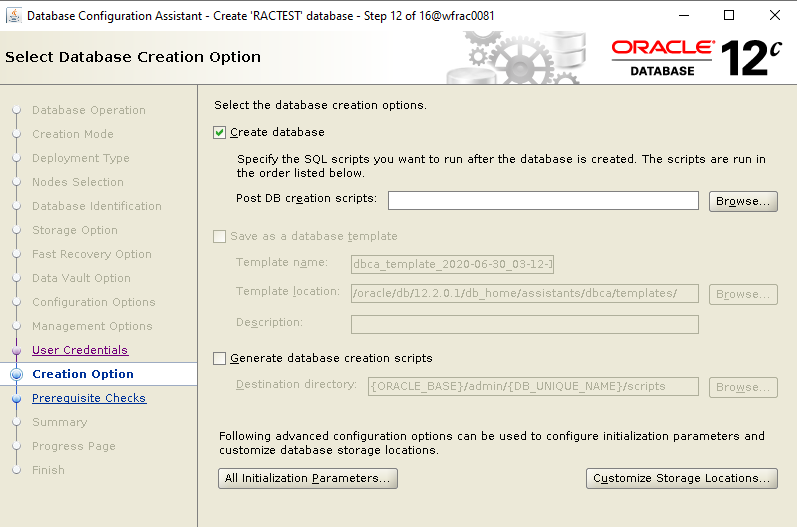This screenshot has width=797, height=527.
Task: Click Nodes Selection in the step list
Action: click(x=78, y=182)
